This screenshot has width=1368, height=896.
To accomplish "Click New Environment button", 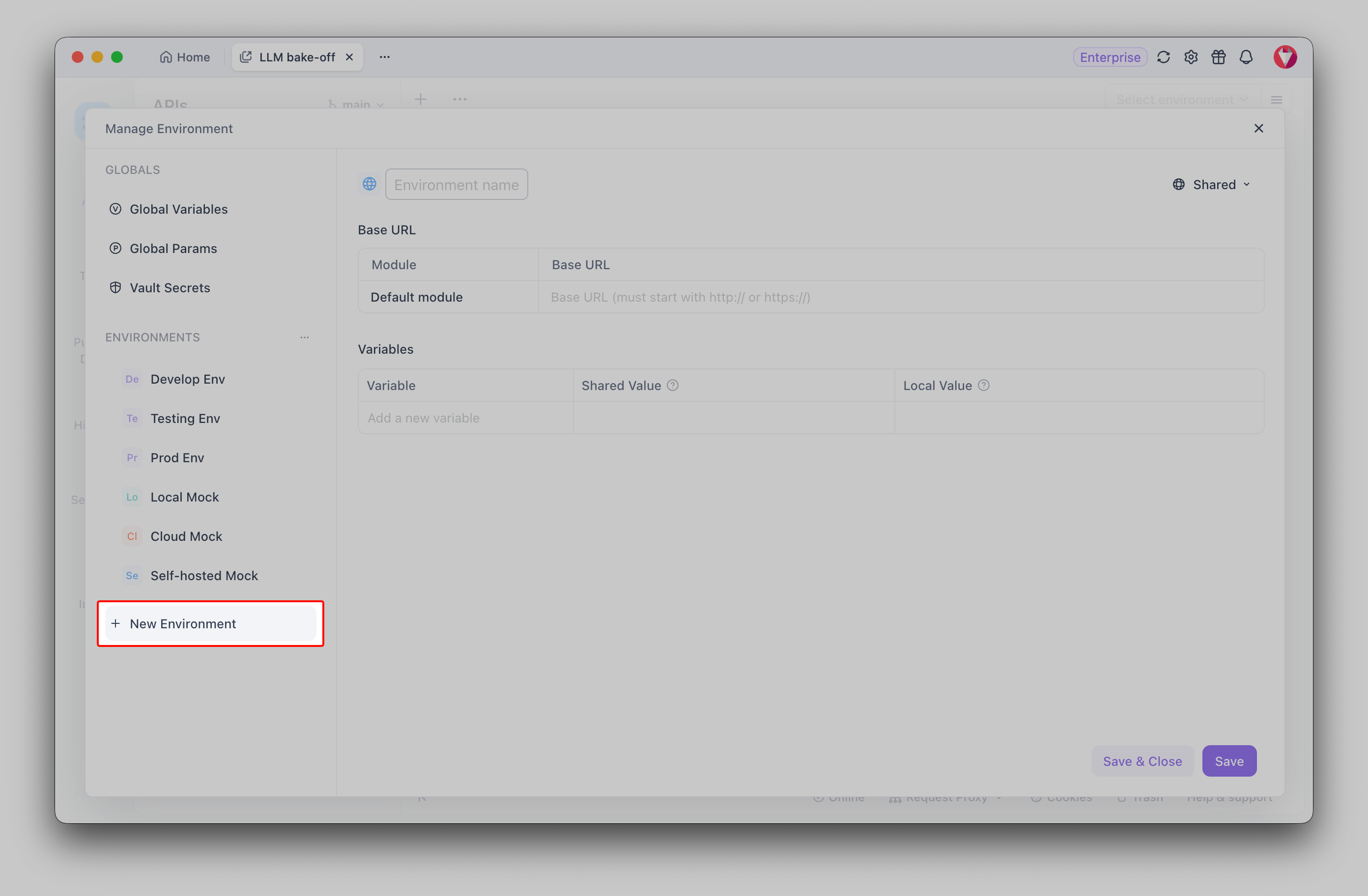I will pyautogui.click(x=210, y=623).
